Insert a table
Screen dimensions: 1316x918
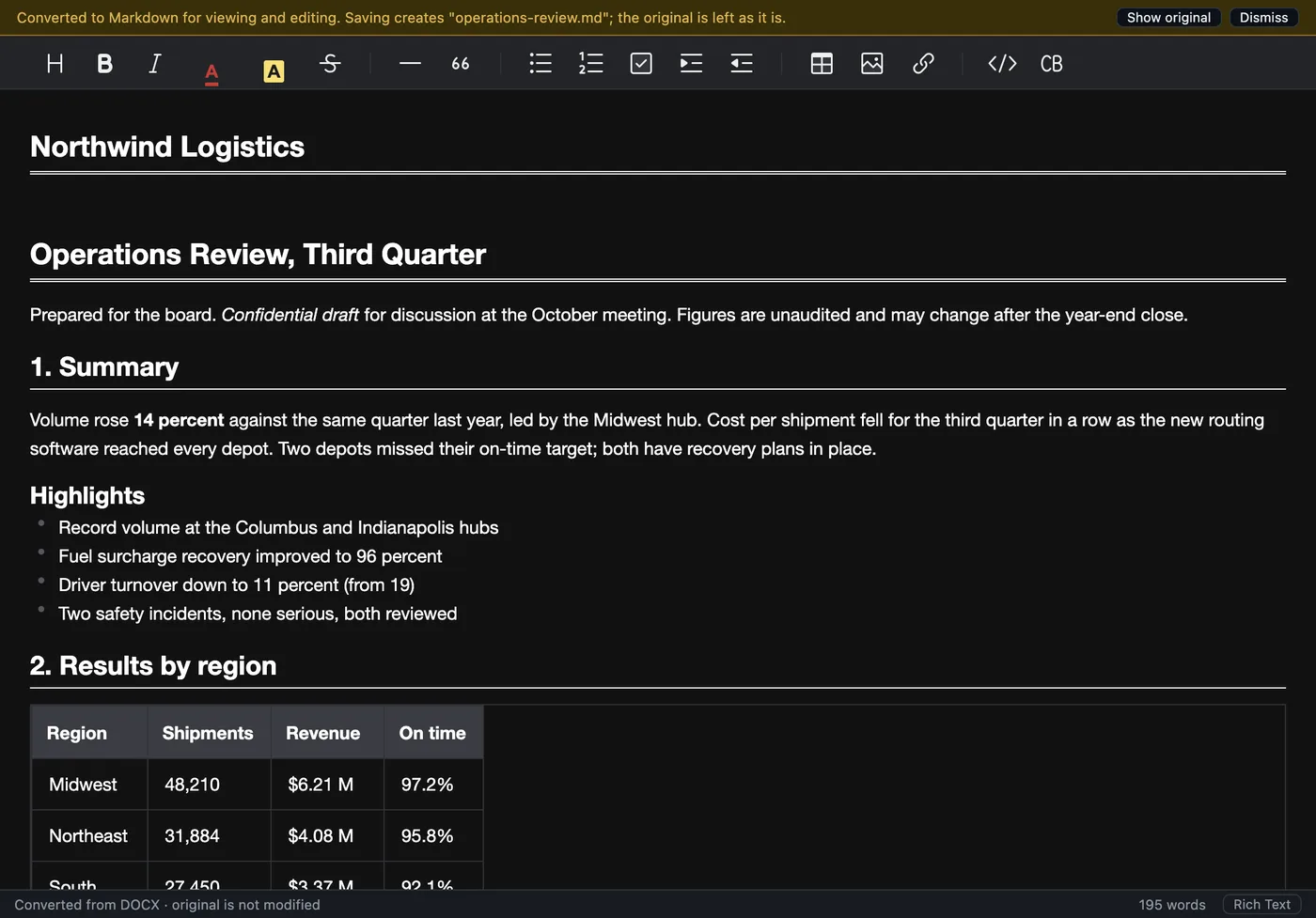[822, 63]
